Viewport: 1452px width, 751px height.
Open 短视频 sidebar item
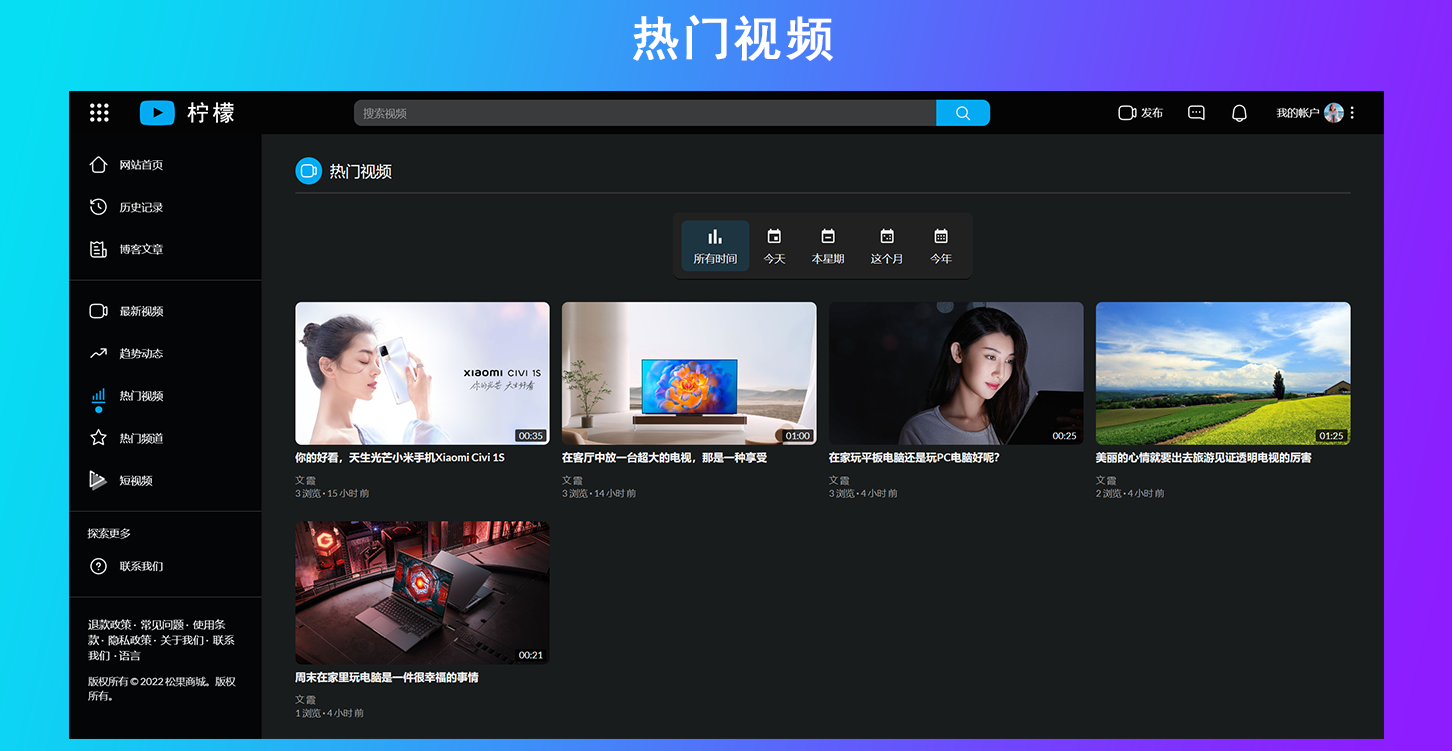pos(136,480)
